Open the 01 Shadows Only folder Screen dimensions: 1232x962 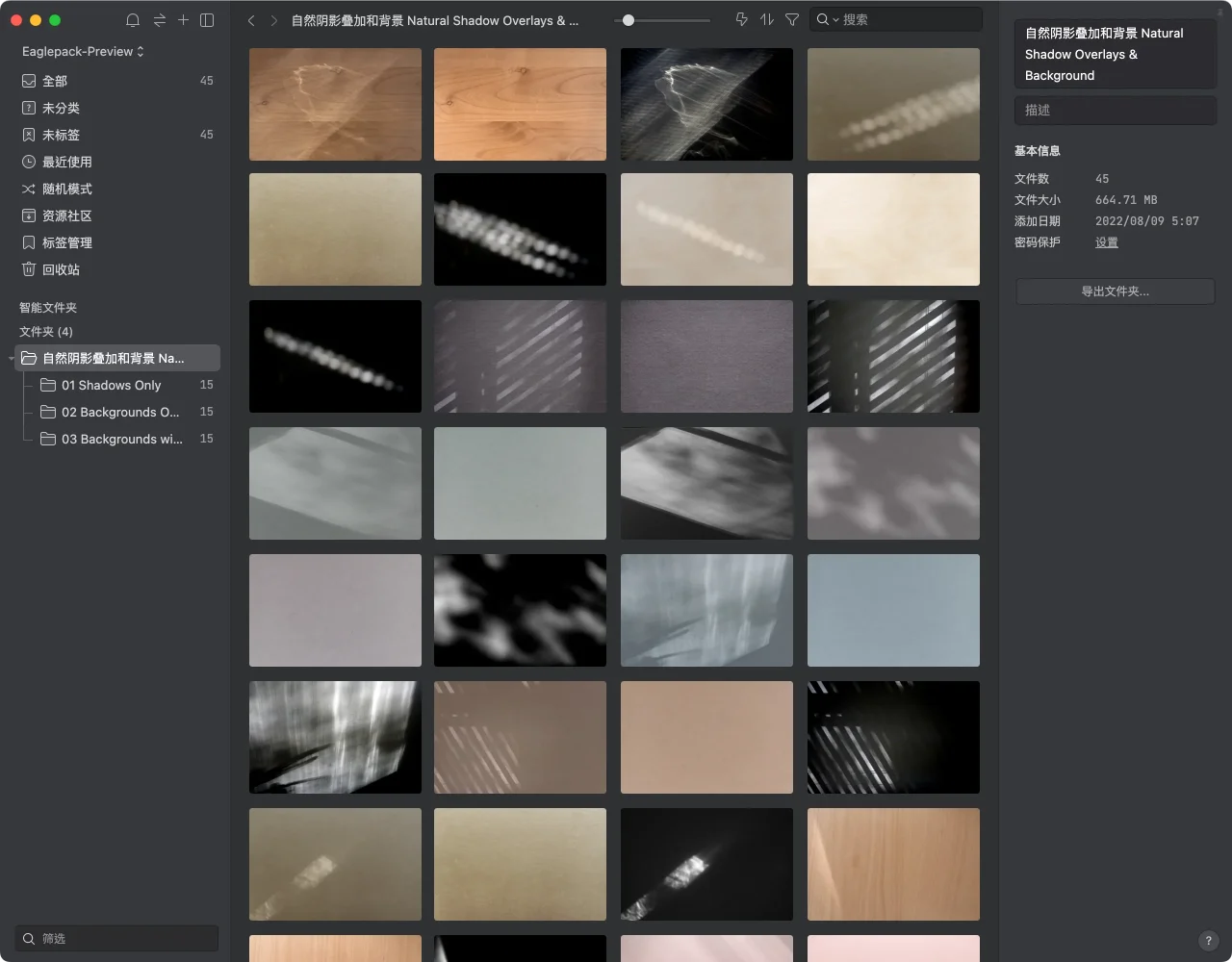(x=126, y=385)
